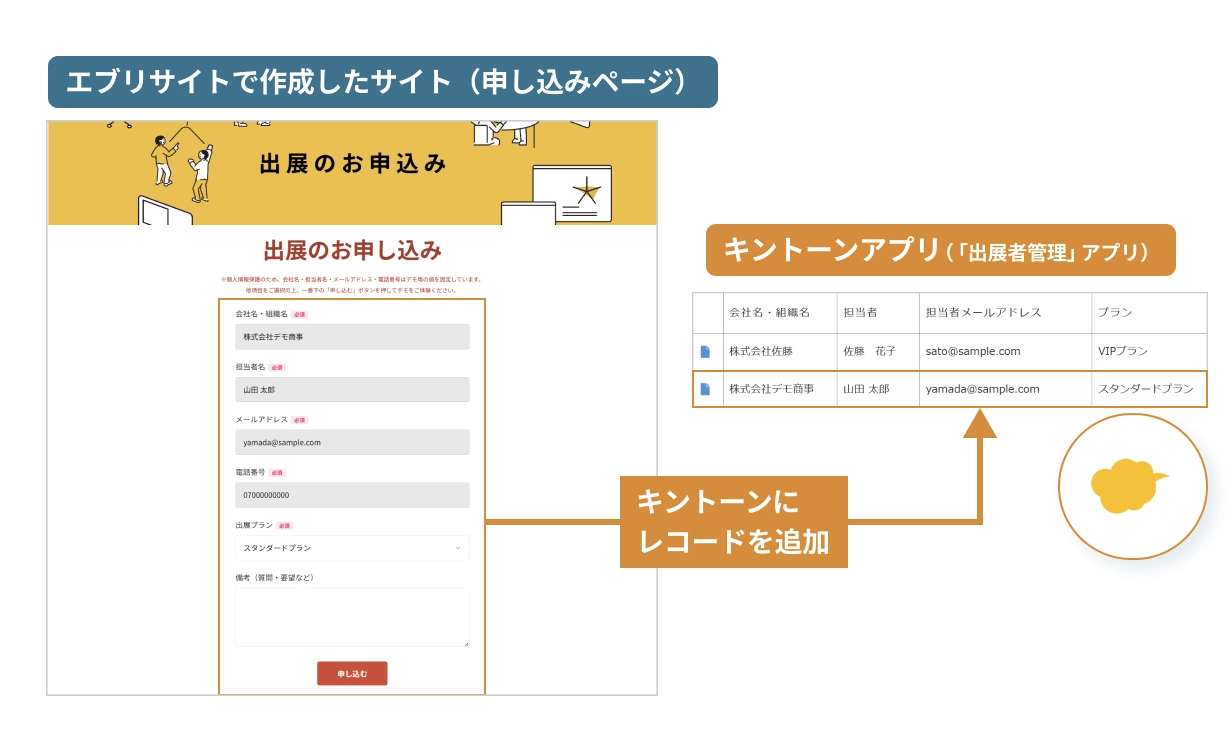Click the 電話番号 field showing 07000000000
Screen dimensions: 1228x752
pos(352,495)
